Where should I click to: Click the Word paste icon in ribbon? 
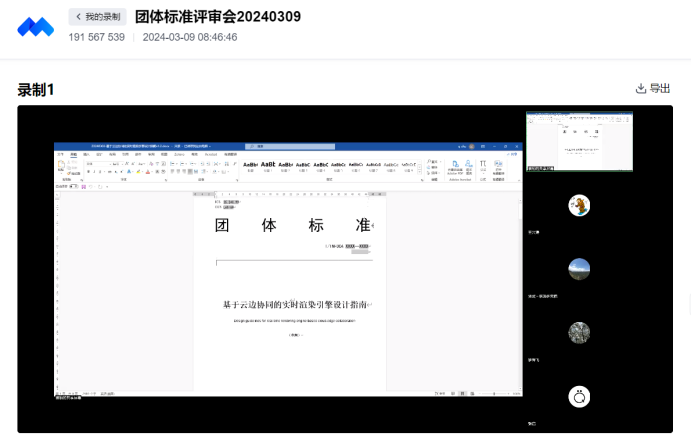[x=61, y=167]
